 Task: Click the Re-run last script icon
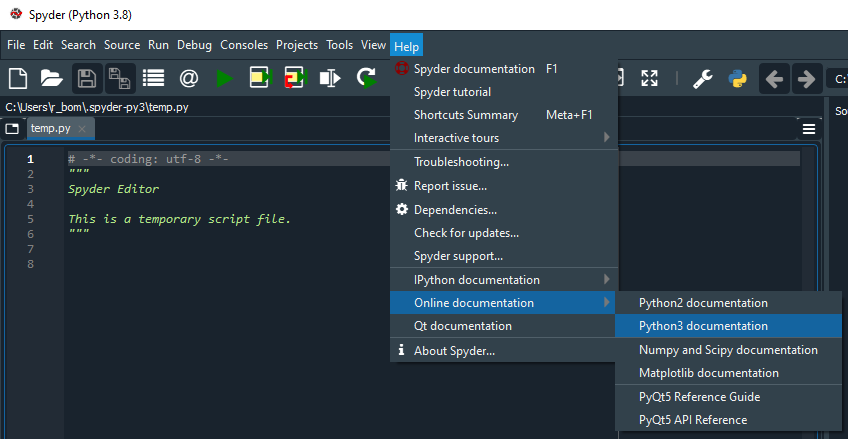pyautogui.click(x=367, y=79)
